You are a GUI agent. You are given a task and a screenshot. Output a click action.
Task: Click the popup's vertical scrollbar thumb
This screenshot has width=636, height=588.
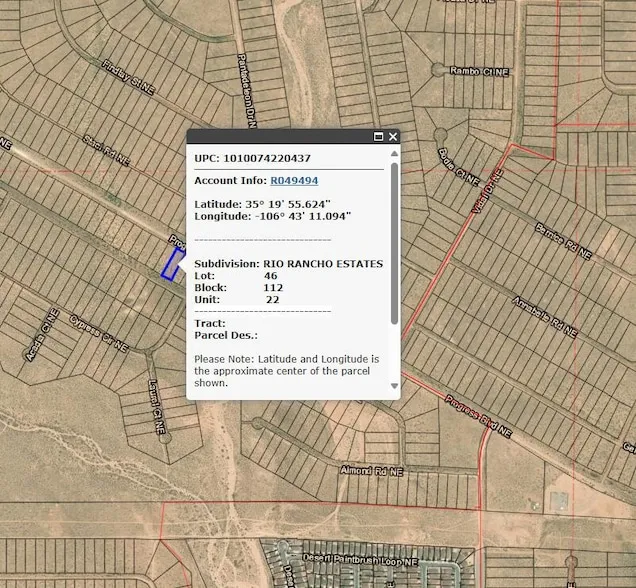(x=394, y=240)
